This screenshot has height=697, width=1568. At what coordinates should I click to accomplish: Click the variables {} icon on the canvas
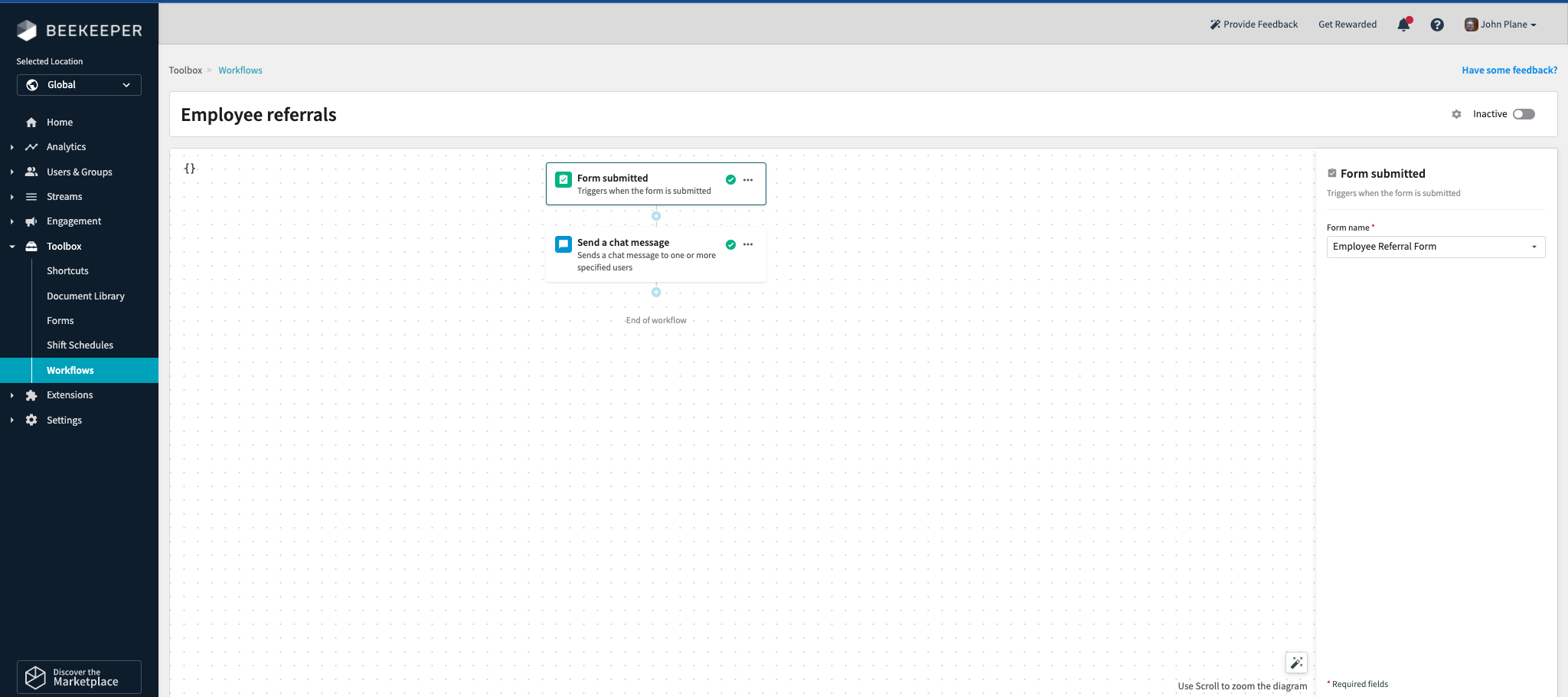click(190, 168)
